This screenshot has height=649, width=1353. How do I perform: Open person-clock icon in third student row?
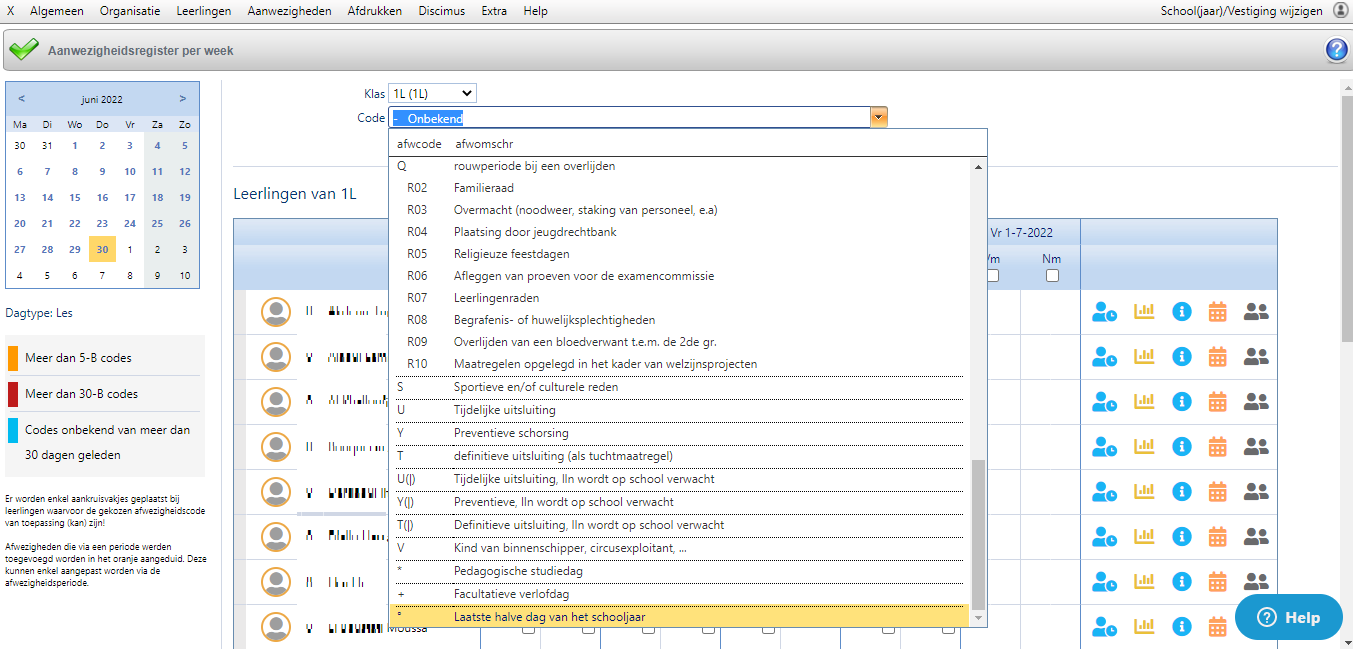pos(1105,402)
